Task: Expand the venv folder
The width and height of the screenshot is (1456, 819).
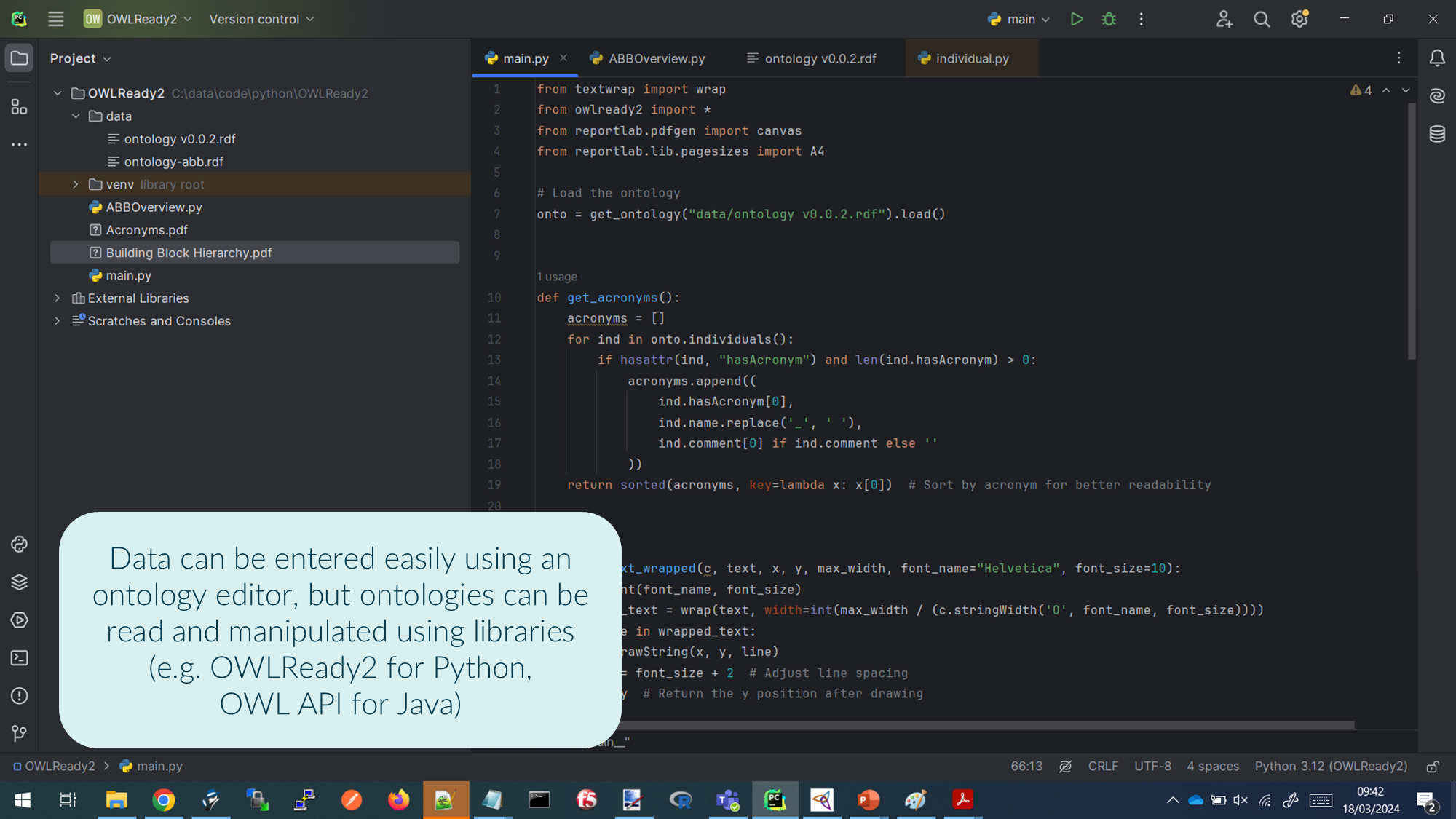Action: click(76, 185)
